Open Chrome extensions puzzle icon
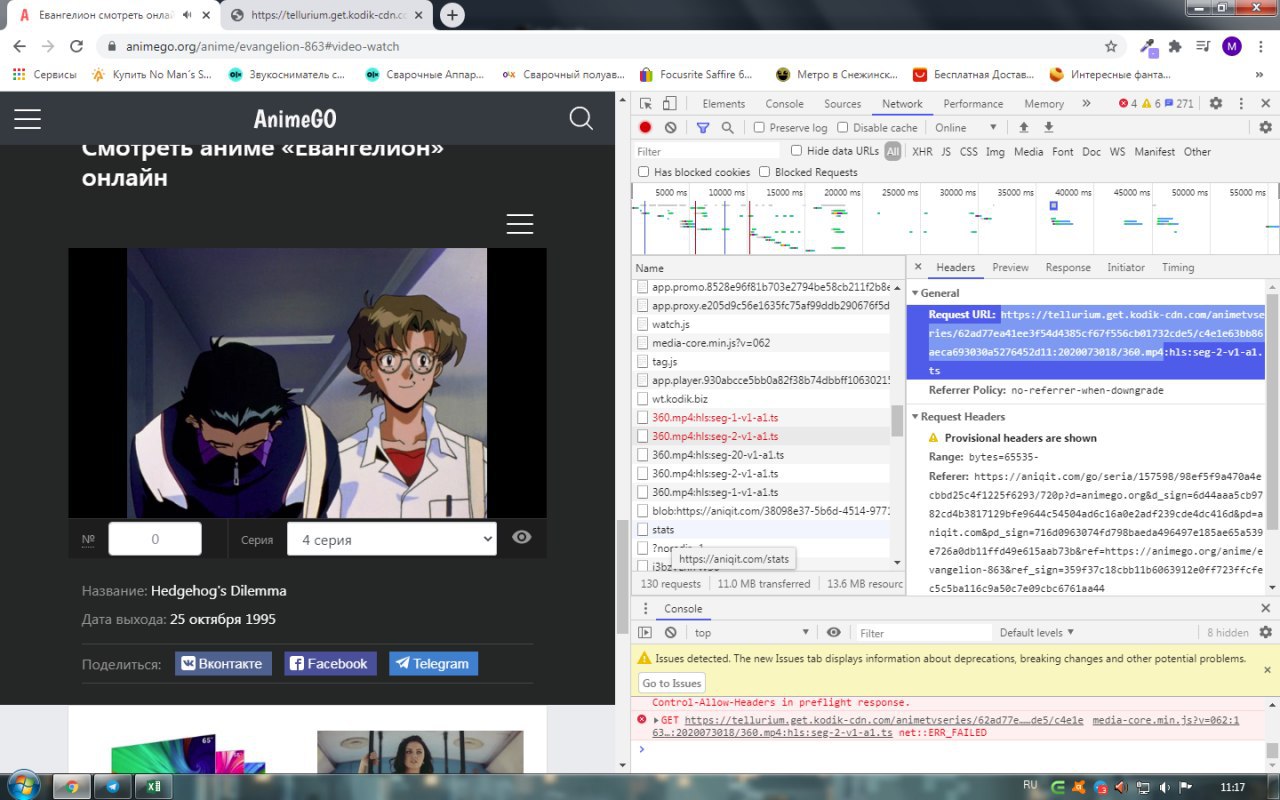The width and height of the screenshot is (1280, 800). (x=1175, y=46)
